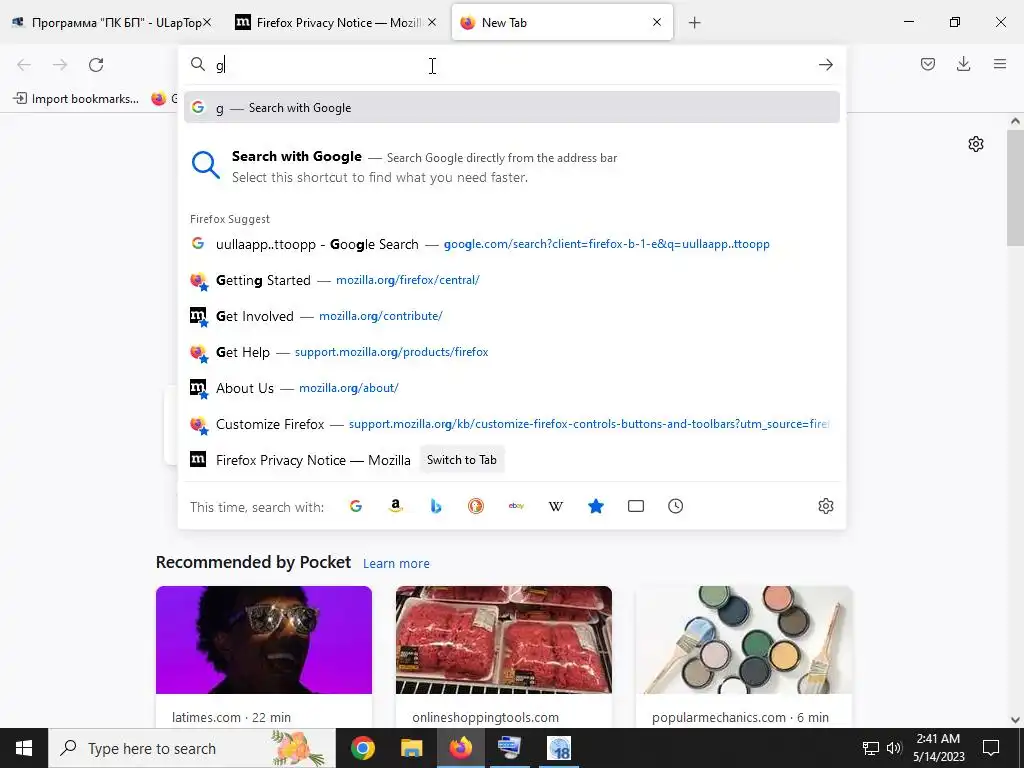Screen dimensions: 1024x768
Task: Open a new tab with plus button
Action: click(x=694, y=23)
